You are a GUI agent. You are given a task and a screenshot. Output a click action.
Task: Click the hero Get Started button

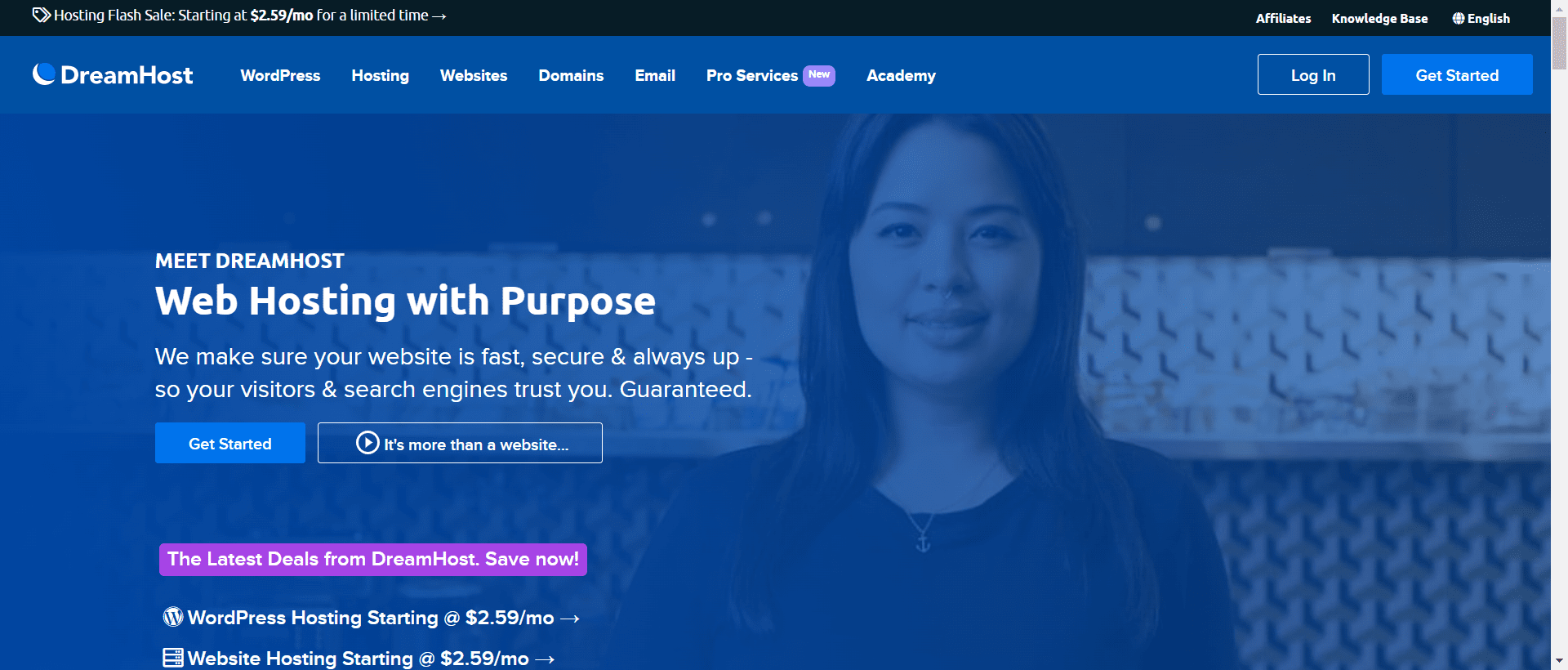point(230,443)
